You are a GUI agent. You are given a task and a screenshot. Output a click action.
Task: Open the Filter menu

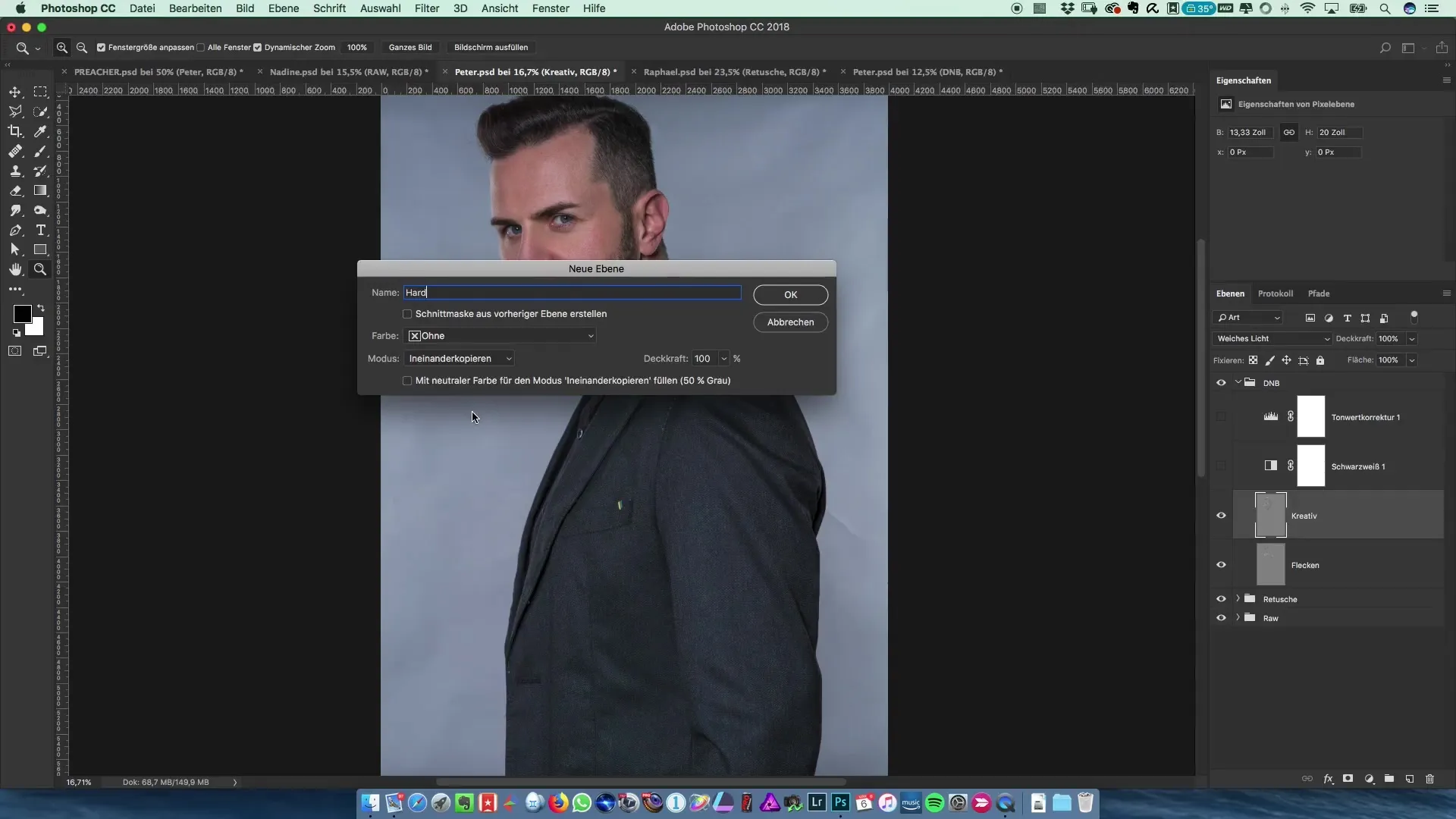[427, 8]
